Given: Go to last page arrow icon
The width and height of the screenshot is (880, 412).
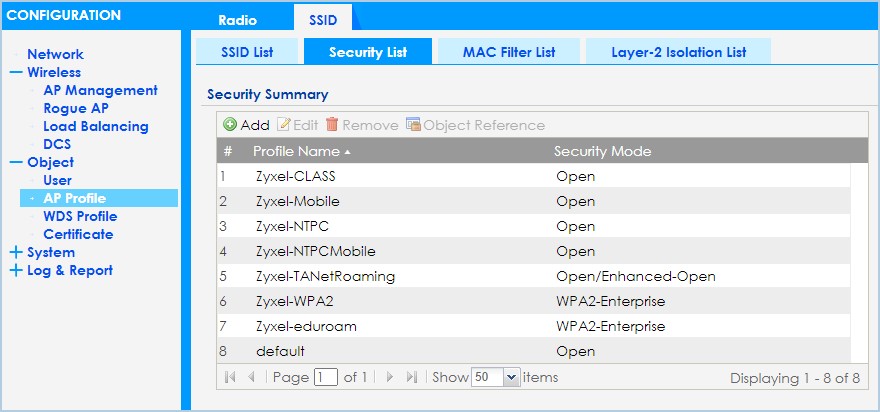Looking at the screenshot, I should point(412,377).
